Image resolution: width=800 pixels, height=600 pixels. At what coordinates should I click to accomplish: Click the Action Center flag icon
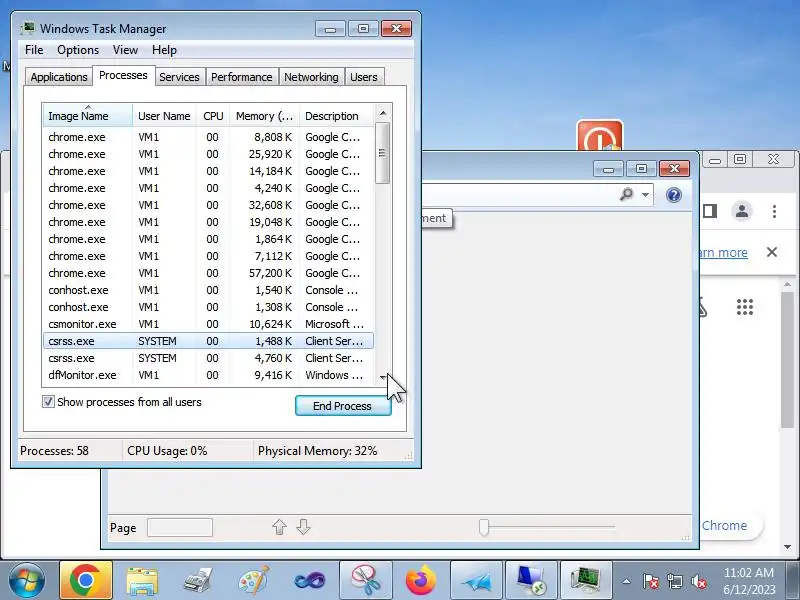point(651,581)
